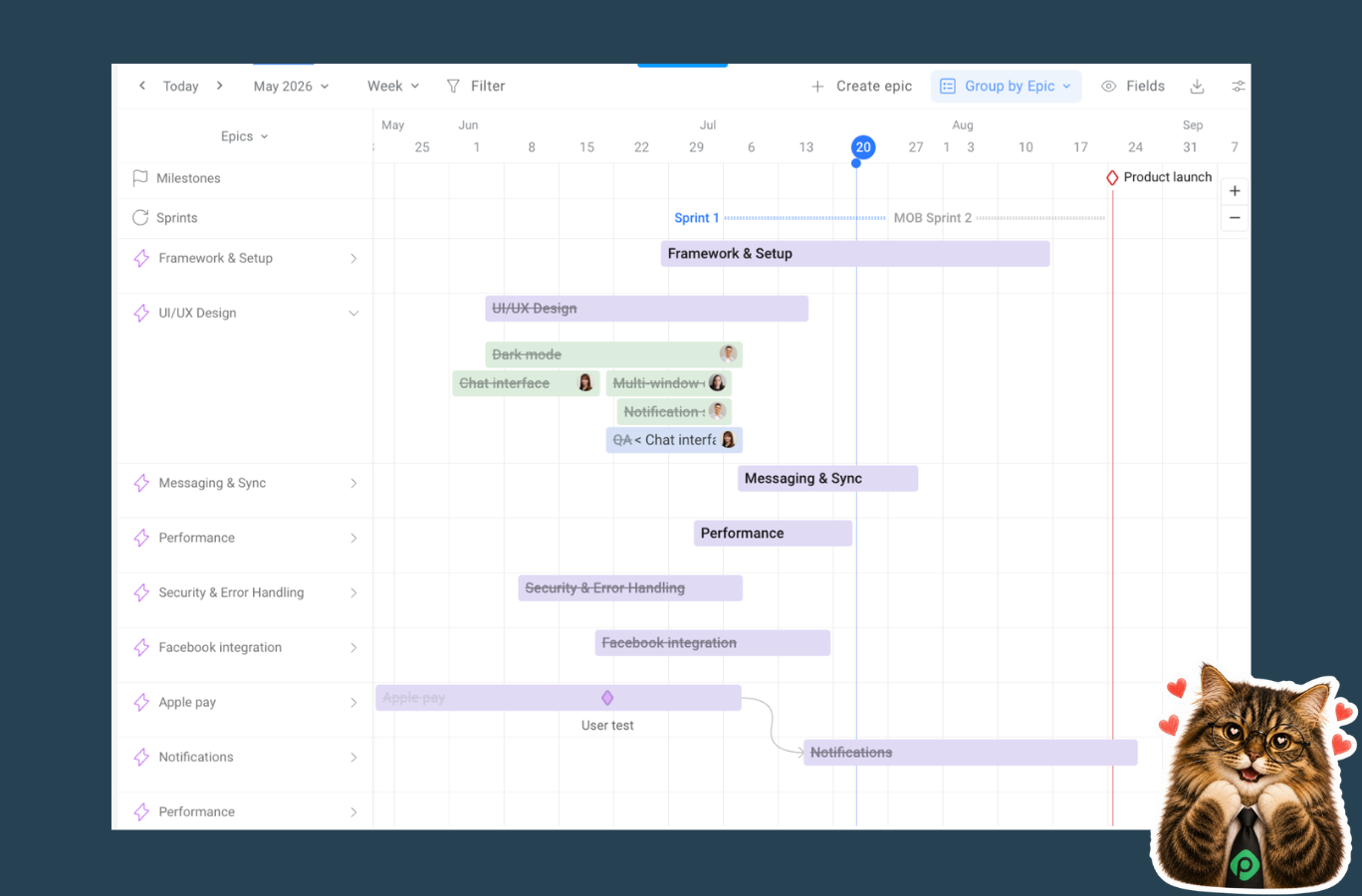Open the Framework & Setup timeline bar
The image size is (1362, 896).
tap(855, 254)
